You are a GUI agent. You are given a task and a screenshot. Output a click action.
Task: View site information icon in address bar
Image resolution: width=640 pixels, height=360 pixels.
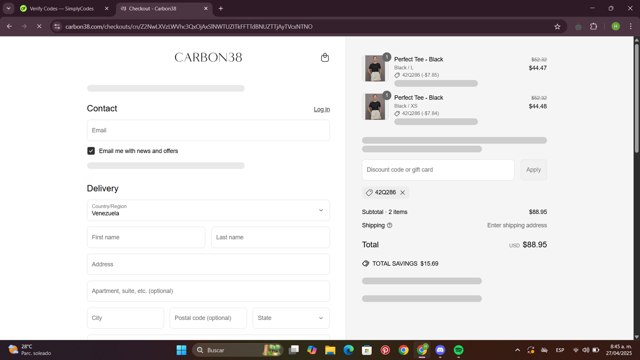tap(57, 27)
